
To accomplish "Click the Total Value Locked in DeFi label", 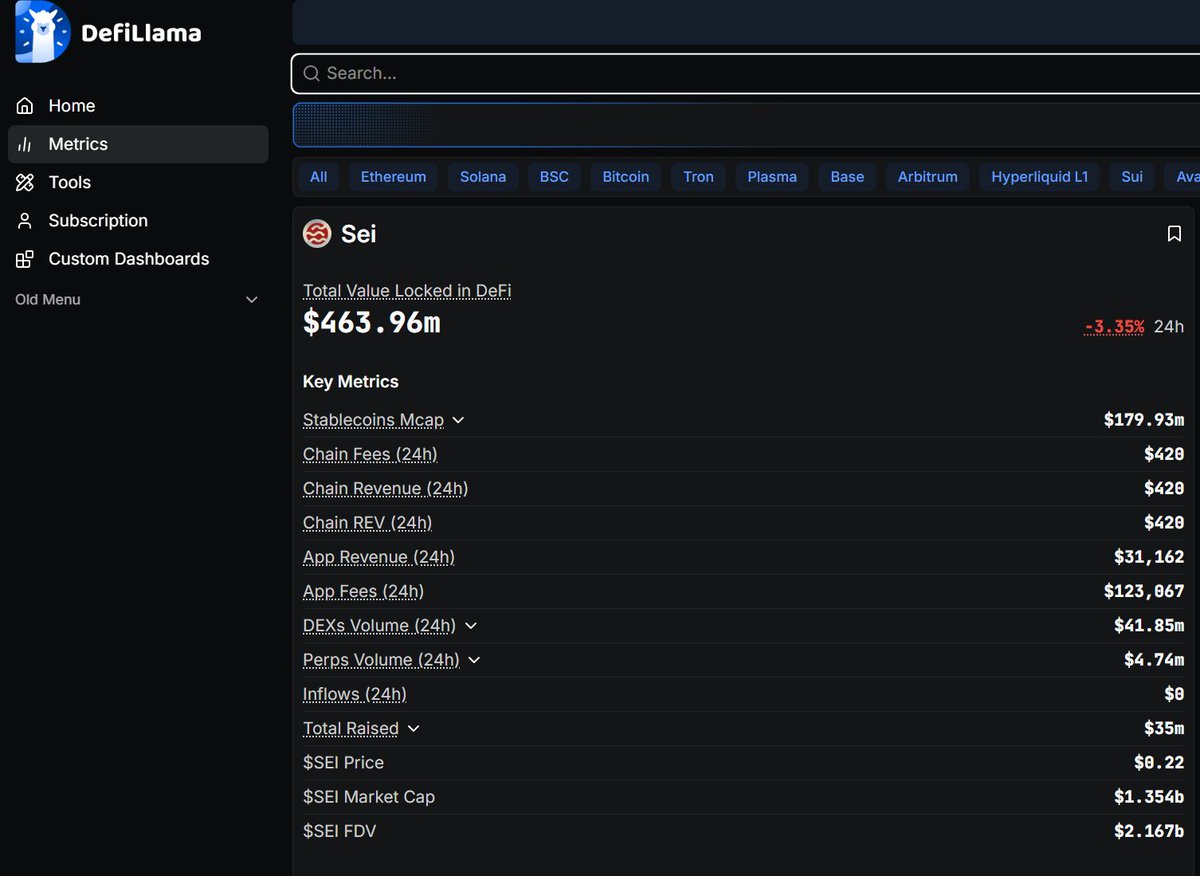I will pos(407,291).
